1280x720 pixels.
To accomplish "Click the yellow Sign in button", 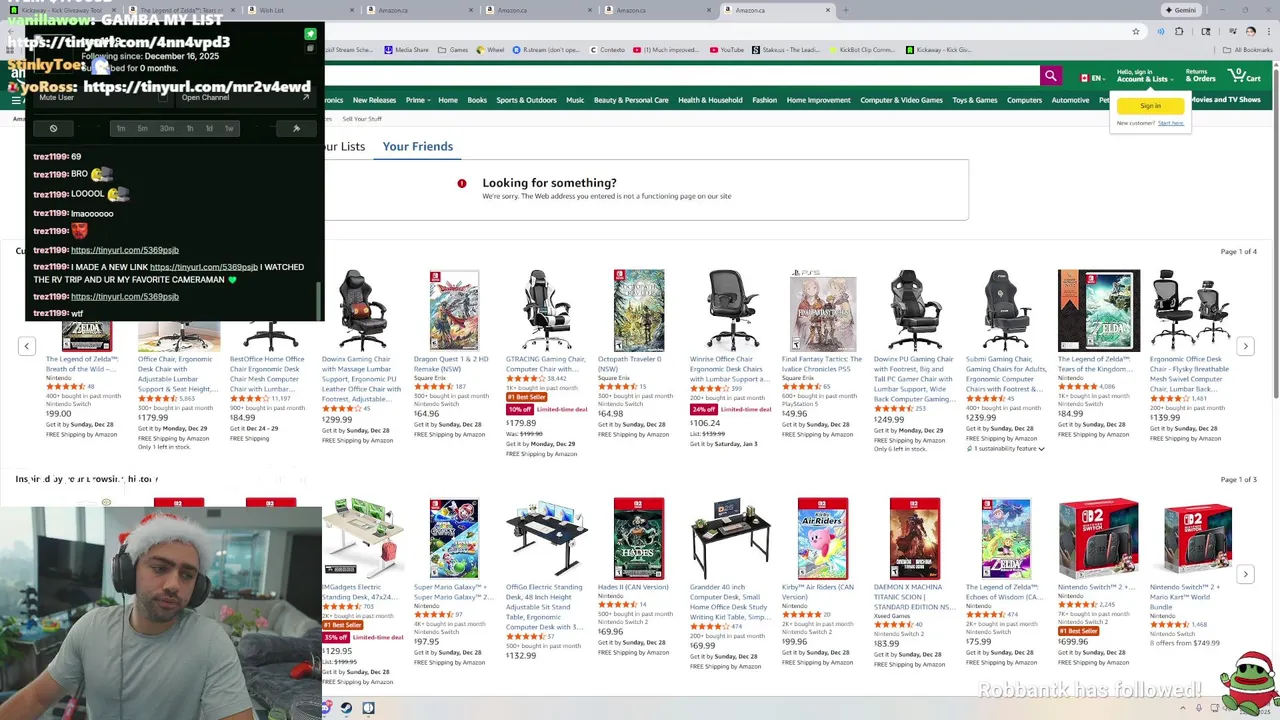I will pos(1150,106).
